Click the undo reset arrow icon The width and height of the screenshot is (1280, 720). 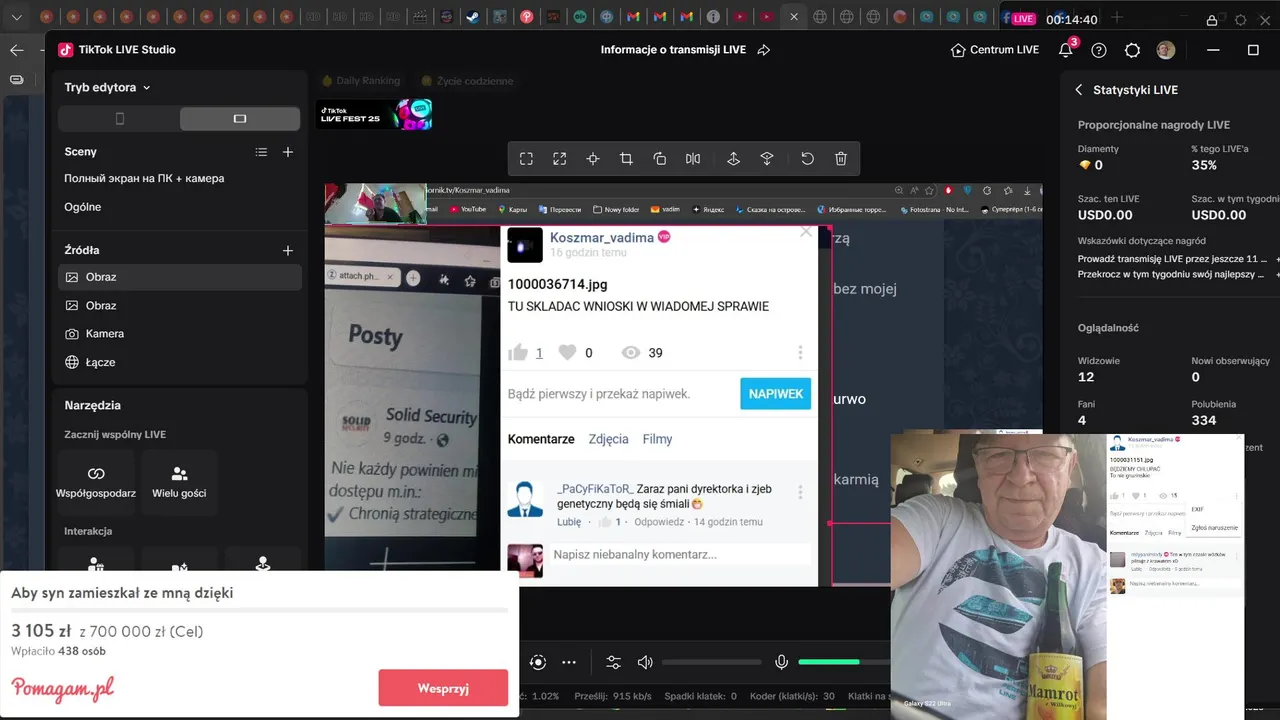tap(807, 159)
